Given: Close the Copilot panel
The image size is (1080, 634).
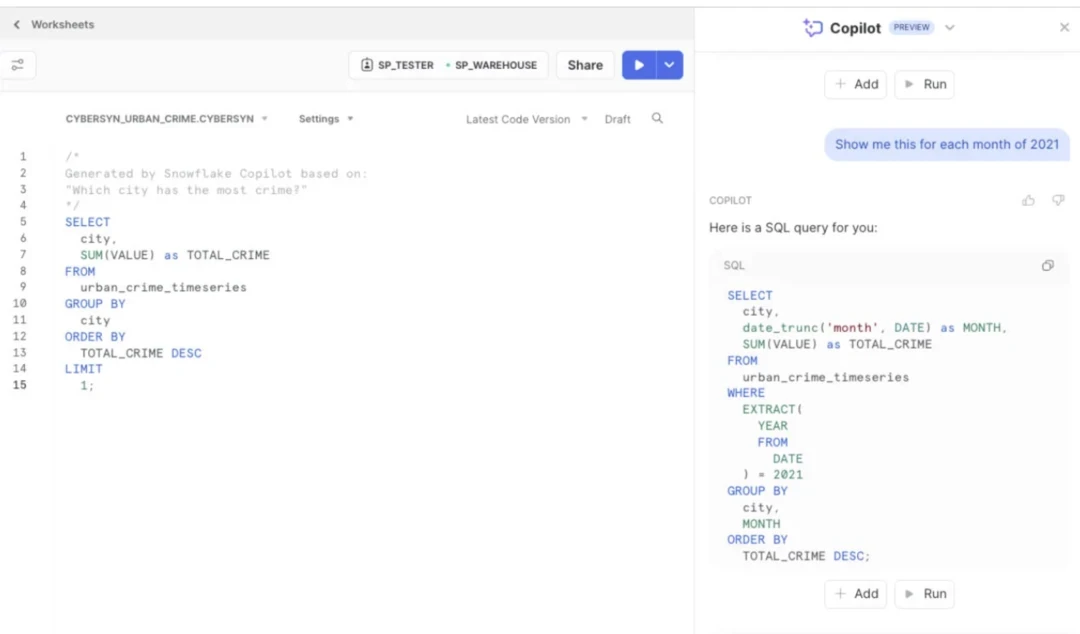Looking at the screenshot, I should click(1064, 28).
